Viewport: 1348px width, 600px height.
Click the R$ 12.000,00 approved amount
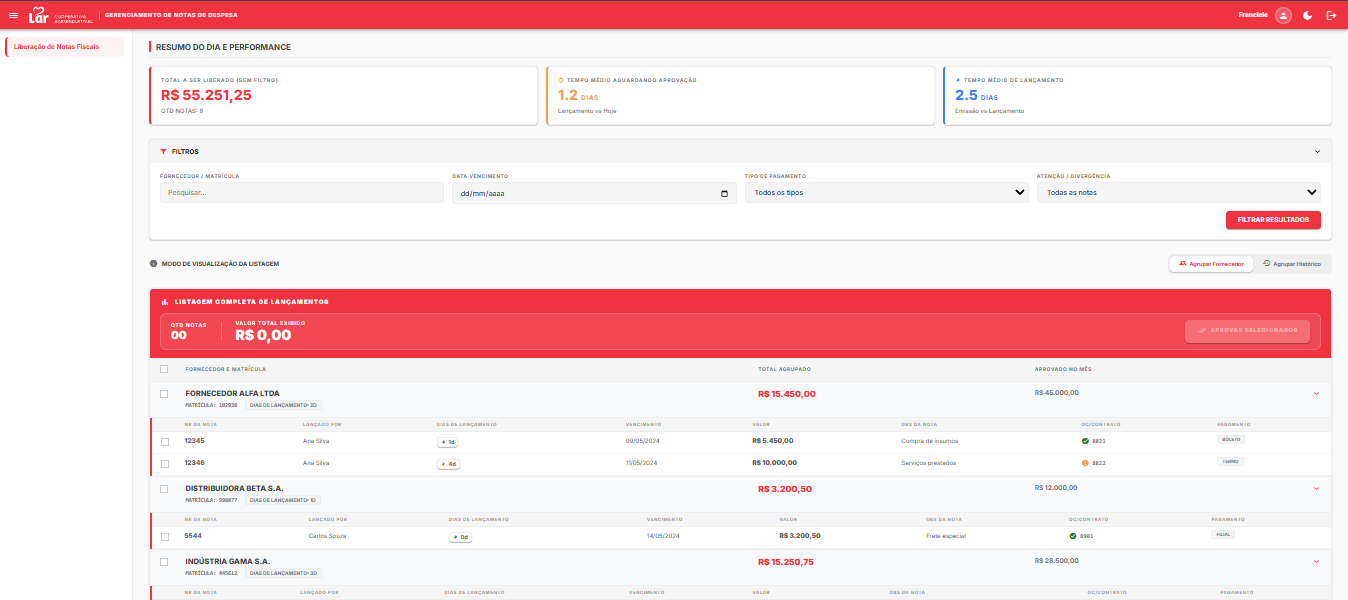point(1056,487)
